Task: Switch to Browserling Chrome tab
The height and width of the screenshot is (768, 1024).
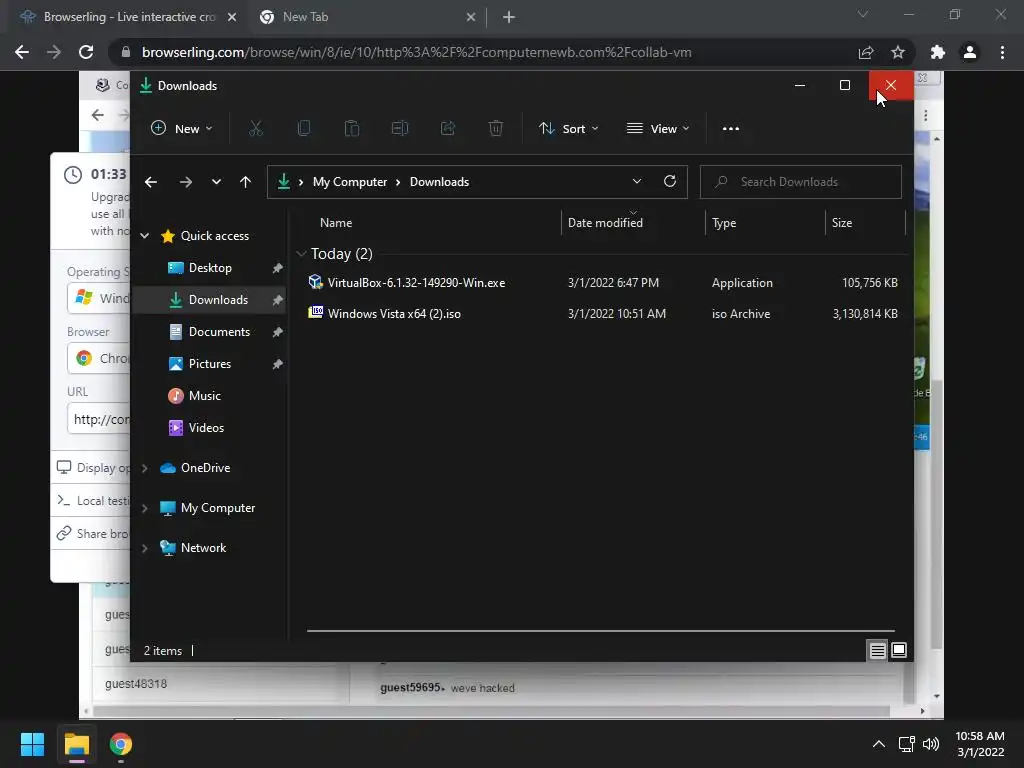Action: pyautogui.click(x=128, y=17)
